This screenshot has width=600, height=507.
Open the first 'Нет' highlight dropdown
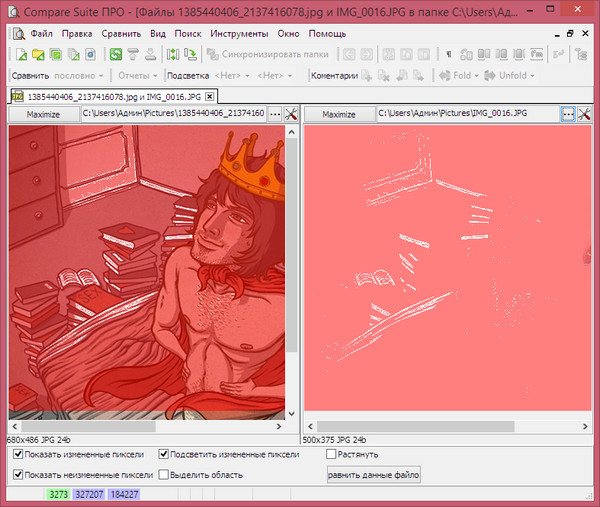coord(232,75)
